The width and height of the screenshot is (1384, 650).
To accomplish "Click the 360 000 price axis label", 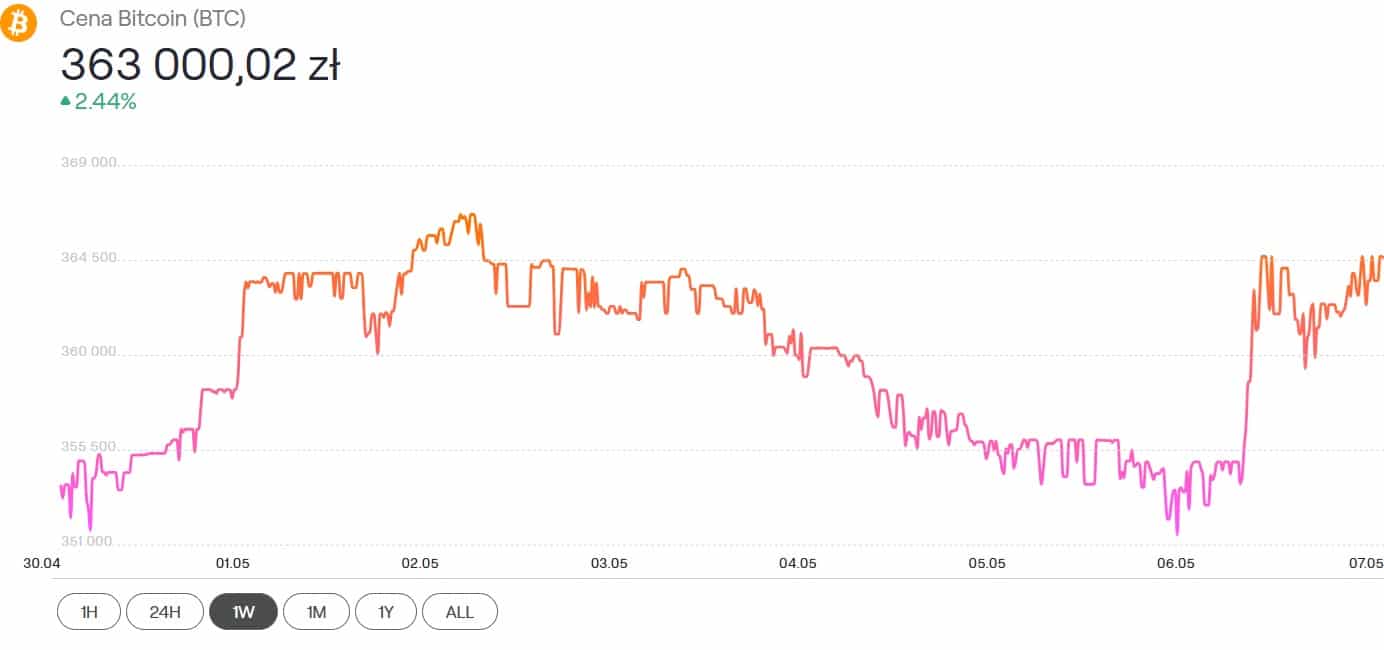I will pos(89,352).
